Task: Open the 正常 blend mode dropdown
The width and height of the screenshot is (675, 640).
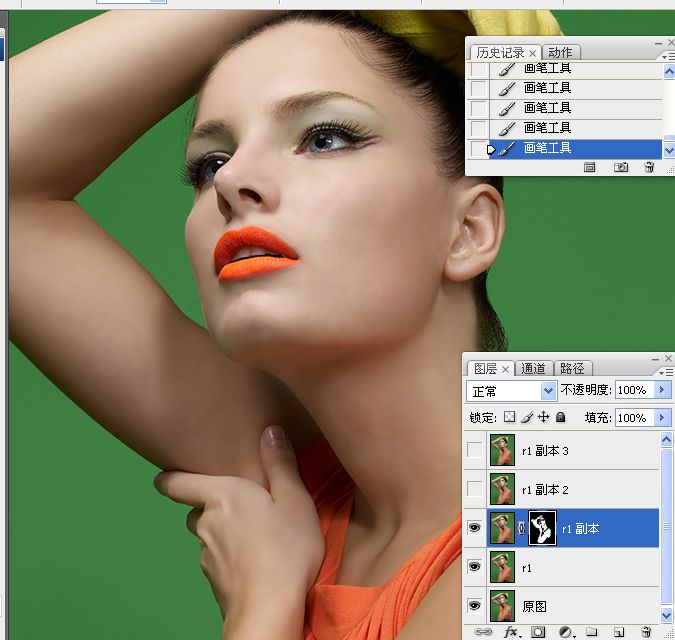Action: [511, 391]
